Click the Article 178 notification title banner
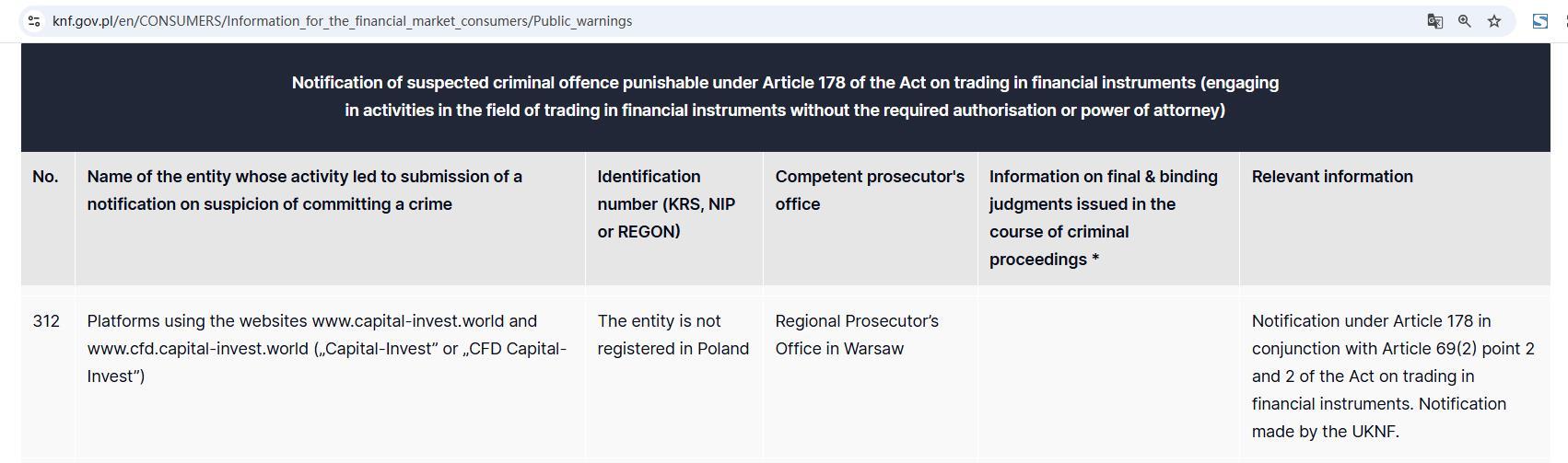Screen dimensions: 1568x463 (785, 97)
